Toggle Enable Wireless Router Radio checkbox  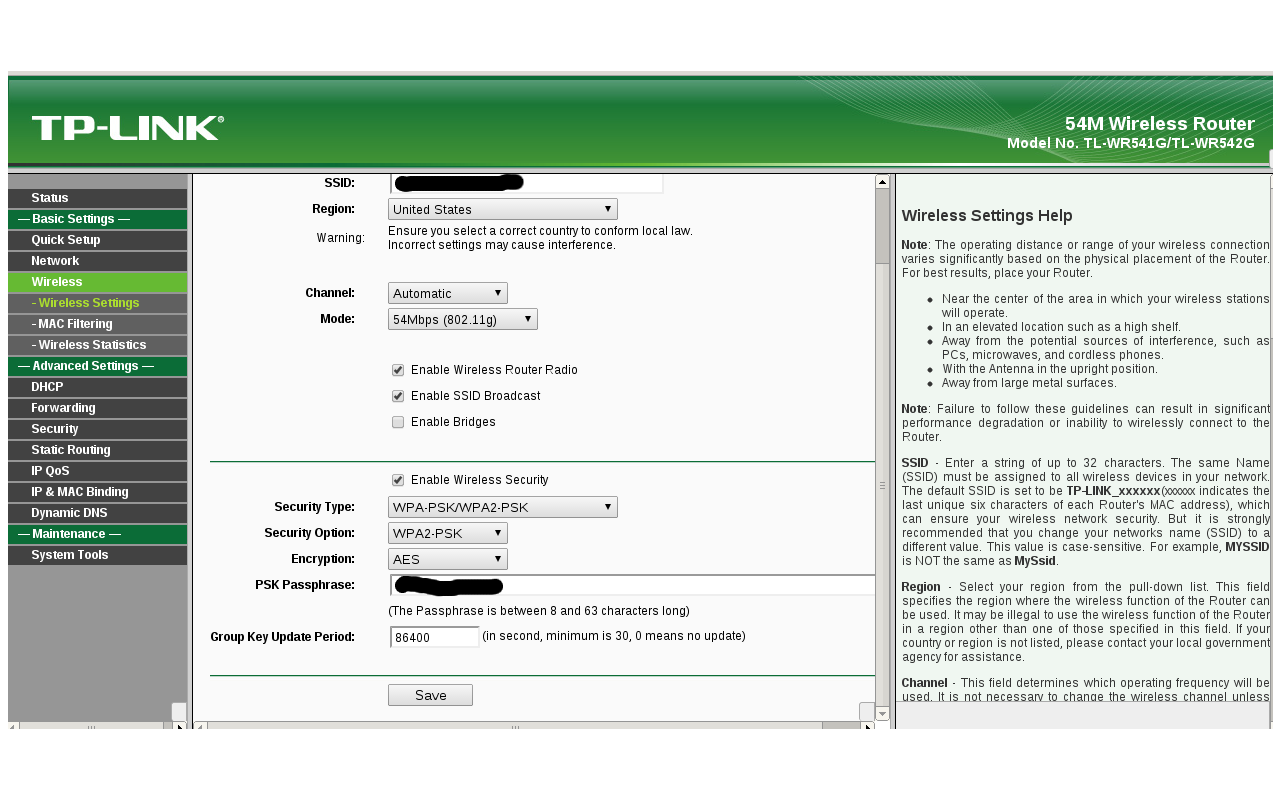398,370
